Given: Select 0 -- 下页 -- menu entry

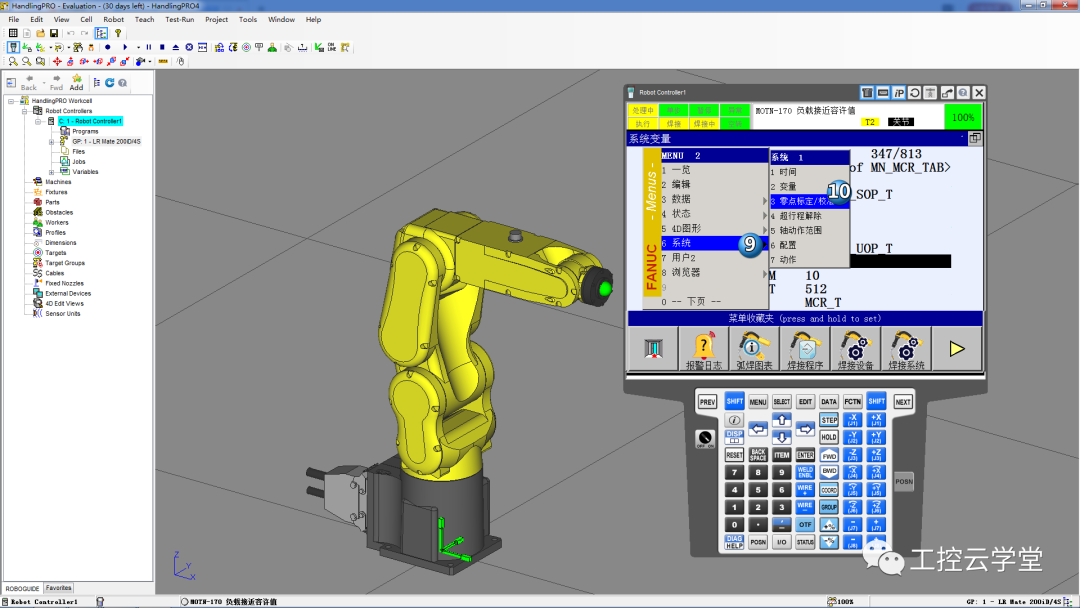Looking at the screenshot, I should [x=714, y=302].
